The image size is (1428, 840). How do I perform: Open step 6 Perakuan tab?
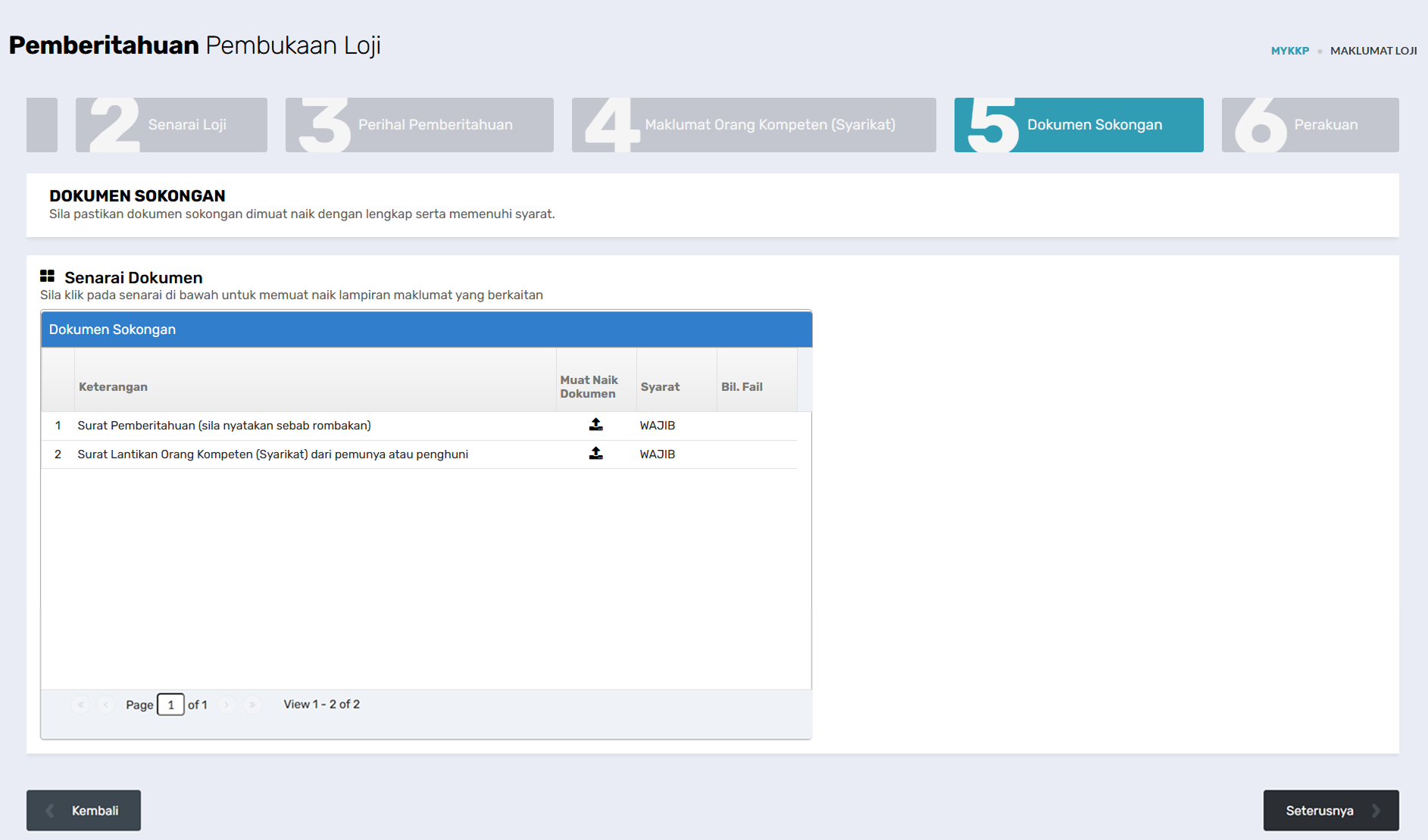click(x=1311, y=125)
